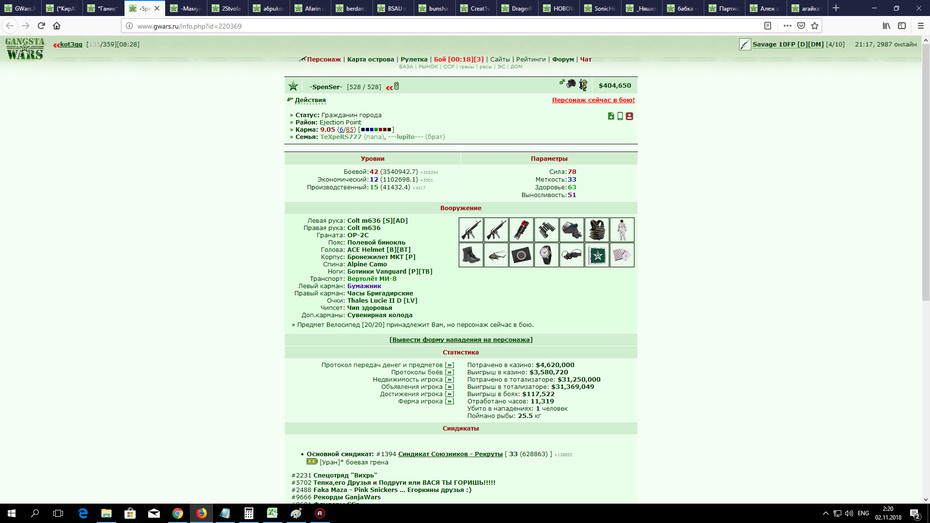Click the green star icon beside -SpenSer-
Viewport: 930px width, 523px height.
293,87
